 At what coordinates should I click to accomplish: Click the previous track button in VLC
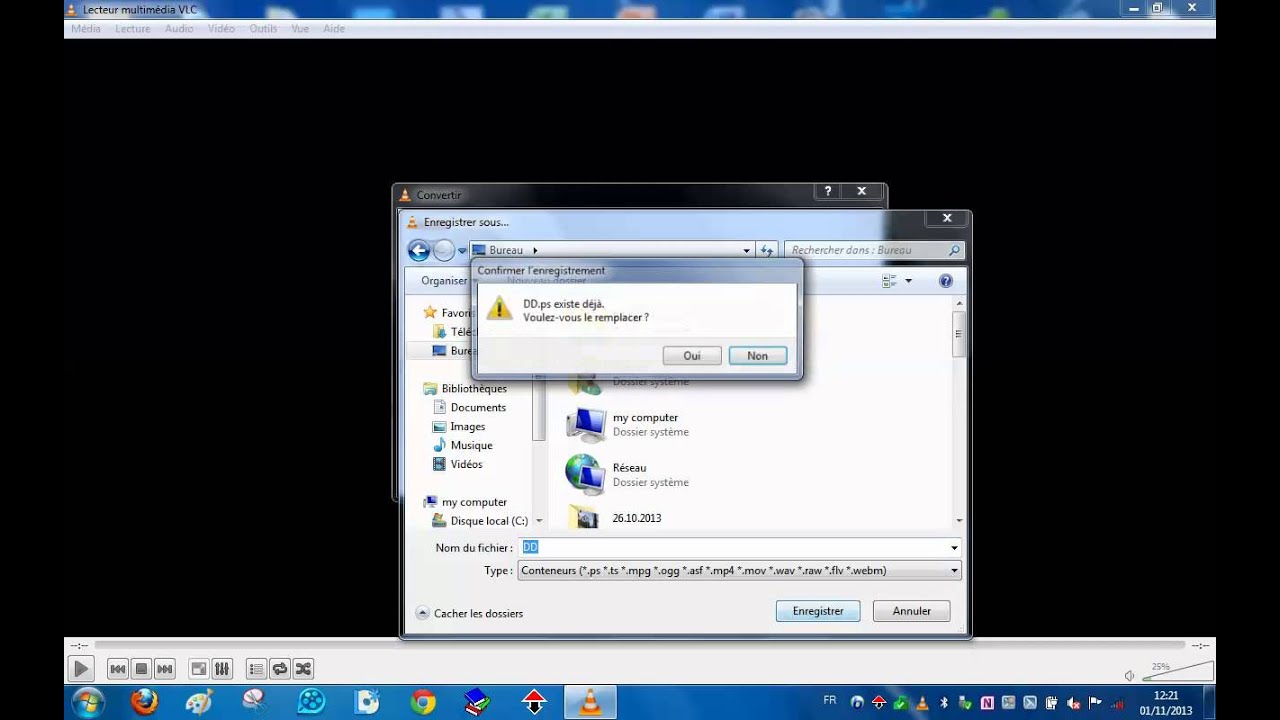[x=117, y=669]
